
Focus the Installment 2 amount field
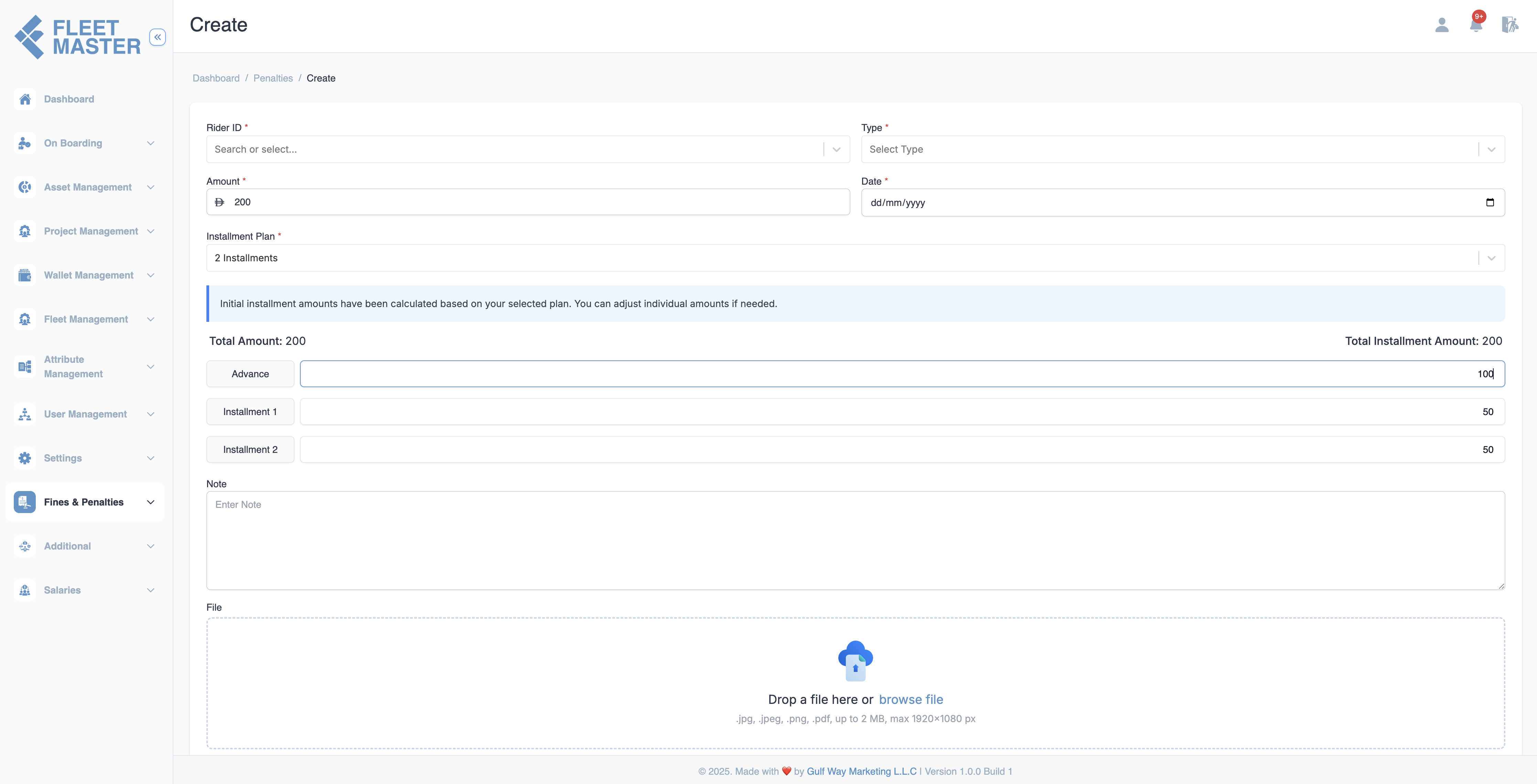click(902, 449)
